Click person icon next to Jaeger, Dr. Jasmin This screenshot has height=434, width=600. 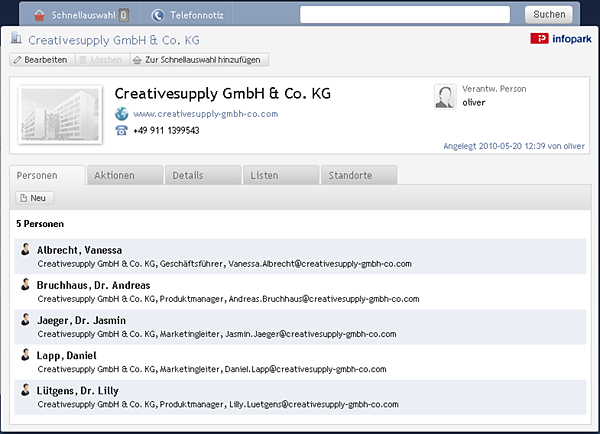point(26,320)
